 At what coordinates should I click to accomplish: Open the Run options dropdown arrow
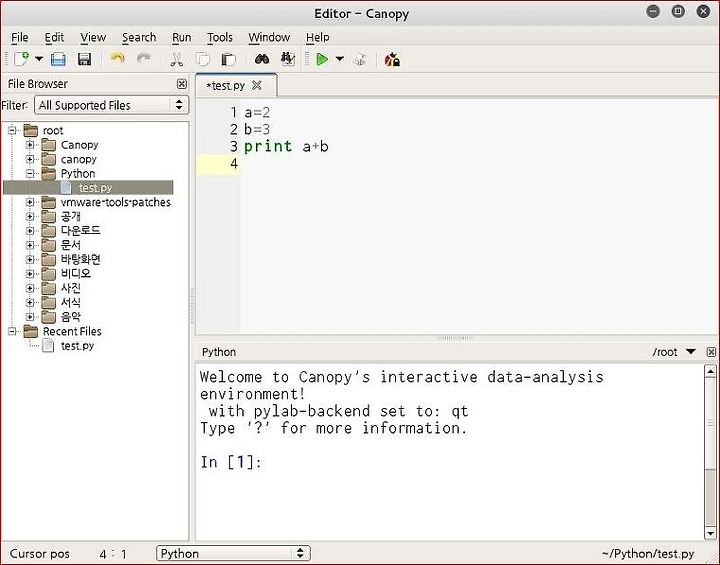pos(339,59)
